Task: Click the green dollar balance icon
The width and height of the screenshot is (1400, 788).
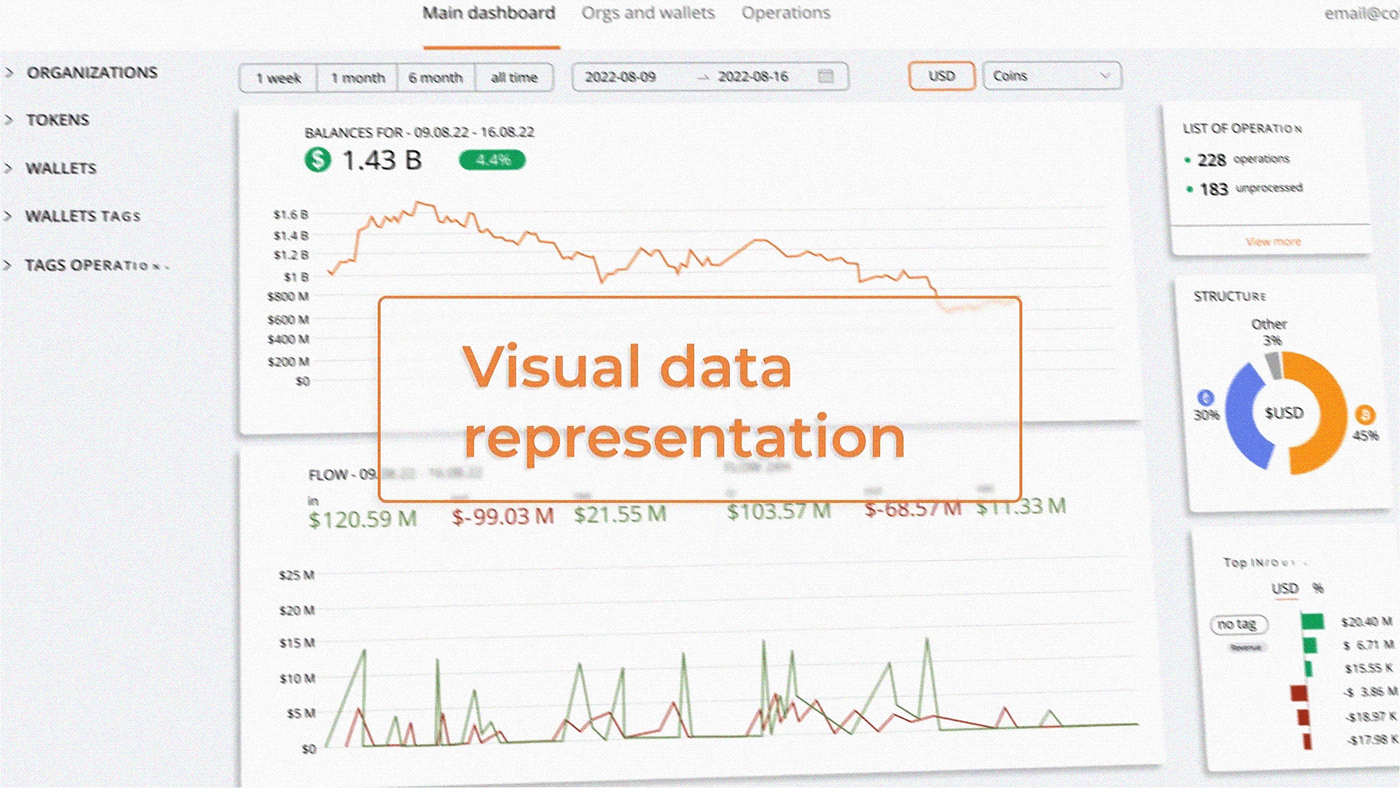Action: pos(318,159)
